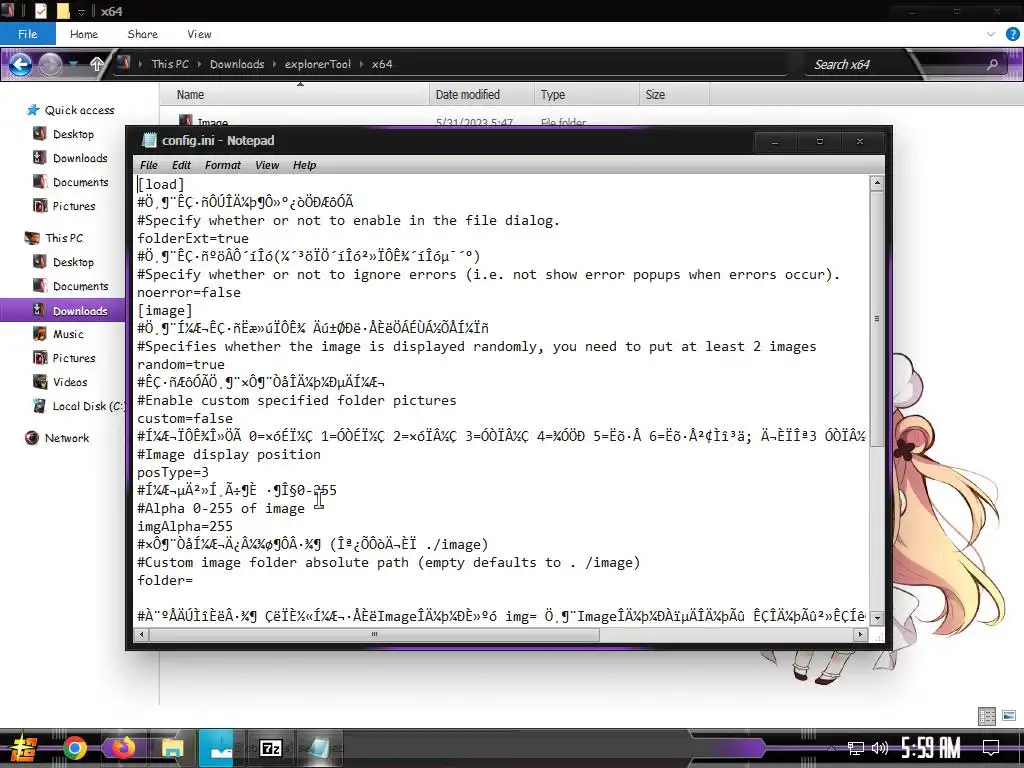Select highlighted Downloads under This PC
The height and width of the screenshot is (768, 1024).
coord(63,310)
